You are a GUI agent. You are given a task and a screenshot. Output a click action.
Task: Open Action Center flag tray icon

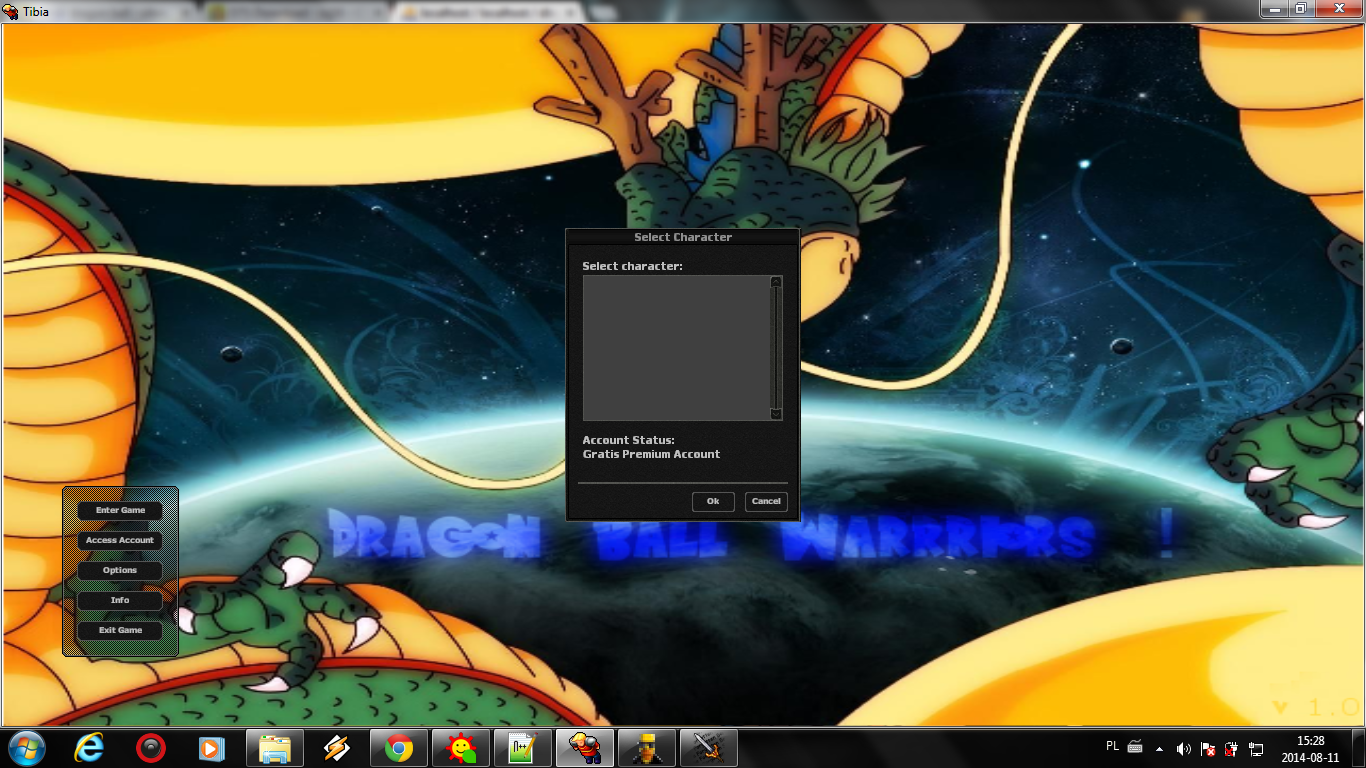(x=1208, y=748)
